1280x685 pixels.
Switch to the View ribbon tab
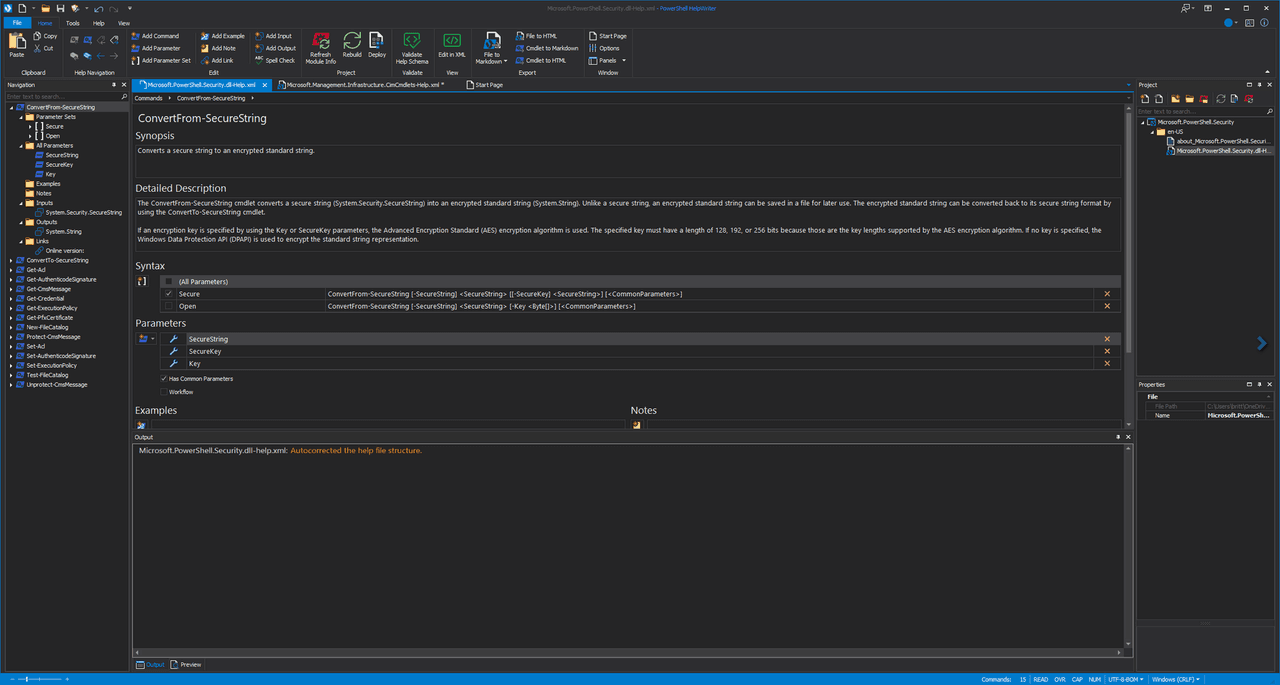coord(124,22)
